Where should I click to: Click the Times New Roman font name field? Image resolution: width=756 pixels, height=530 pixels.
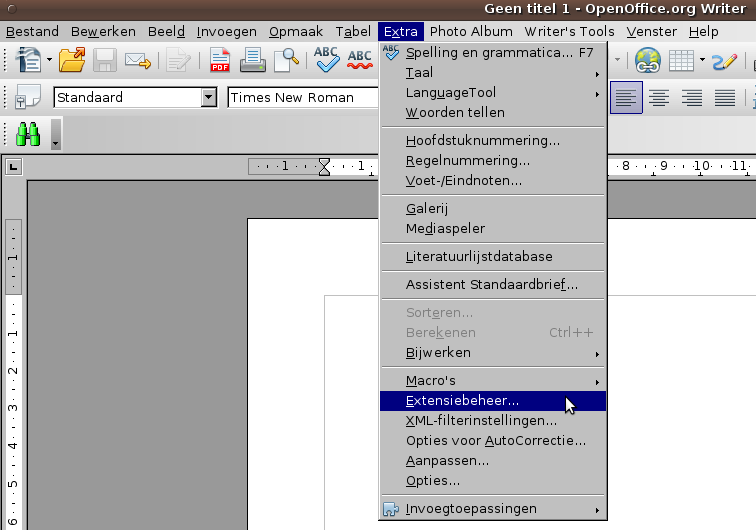click(300, 97)
